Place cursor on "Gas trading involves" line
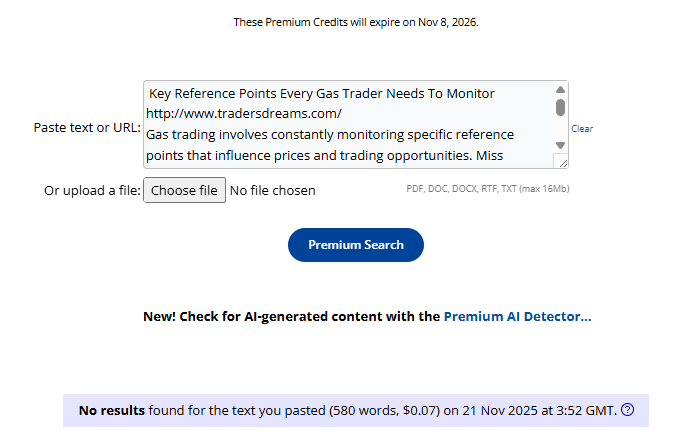Screen dimensions: 690x438 tap(330, 134)
